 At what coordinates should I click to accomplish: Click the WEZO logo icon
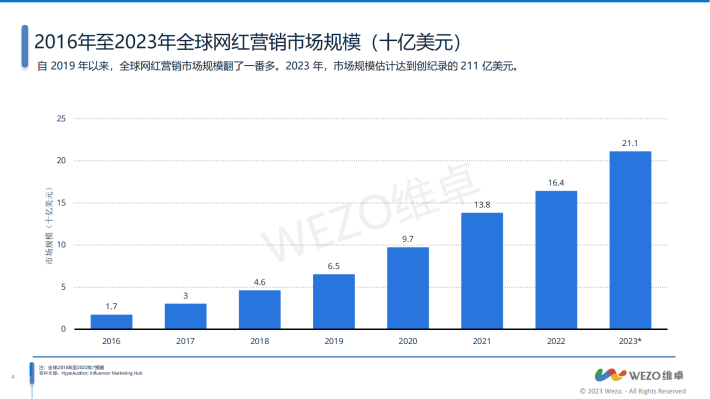tap(610, 375)
